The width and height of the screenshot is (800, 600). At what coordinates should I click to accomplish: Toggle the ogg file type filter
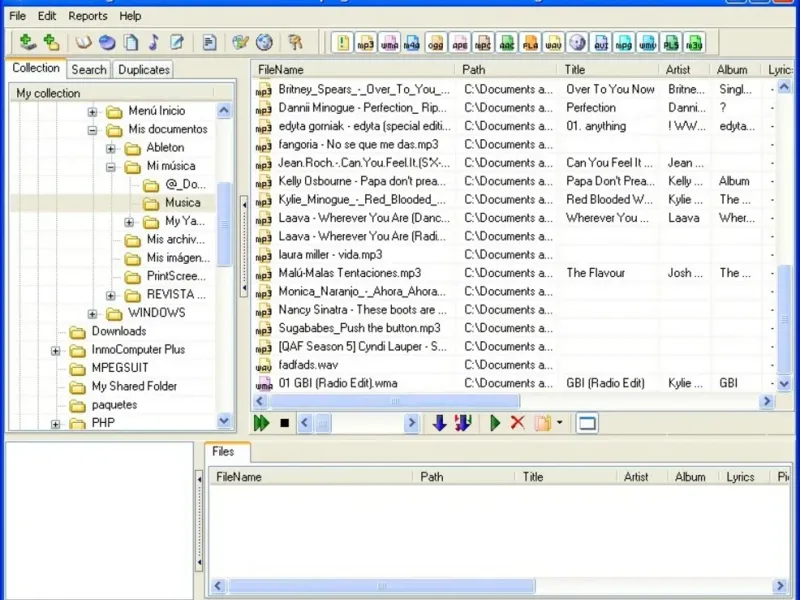pyautogui.click(x=436, y=43)
